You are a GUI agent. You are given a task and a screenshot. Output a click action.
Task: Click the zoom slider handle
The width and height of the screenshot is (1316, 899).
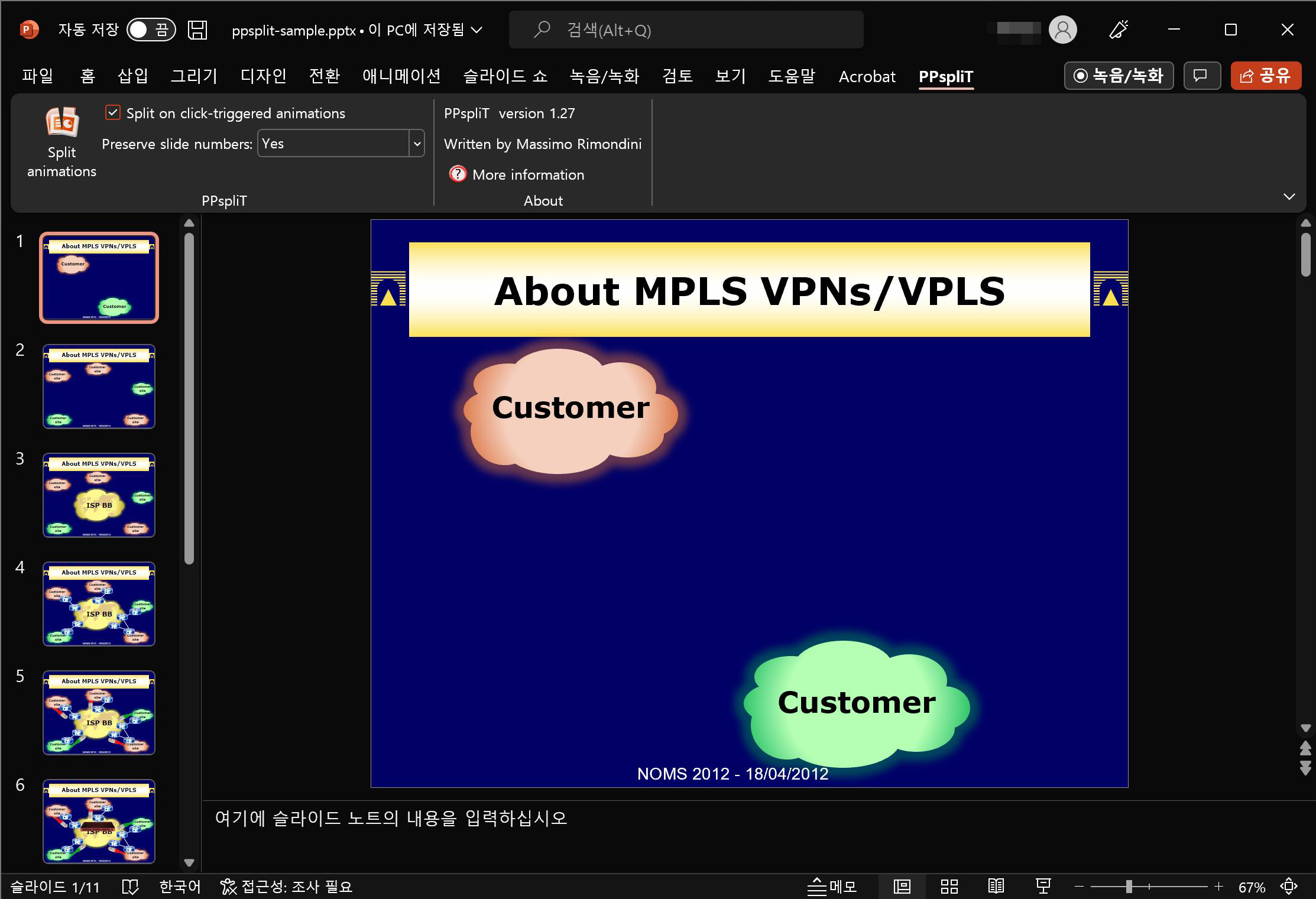[x=1129, y=886]
